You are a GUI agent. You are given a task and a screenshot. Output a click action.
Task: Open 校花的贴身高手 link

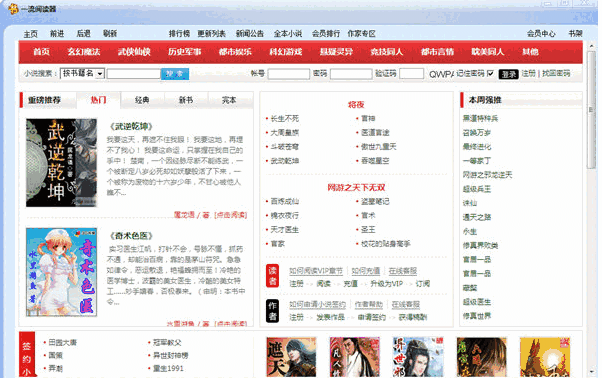click(x=385, y=244)
